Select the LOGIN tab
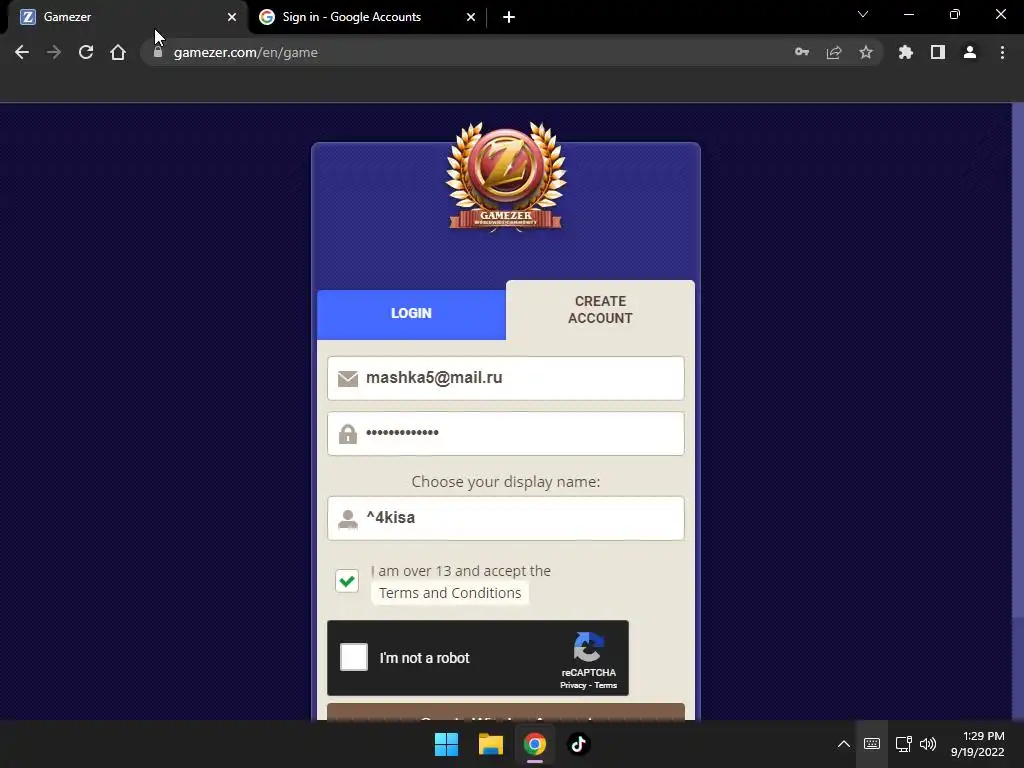The width and height of the screenshot is (1024, 768). click(411, 313)
